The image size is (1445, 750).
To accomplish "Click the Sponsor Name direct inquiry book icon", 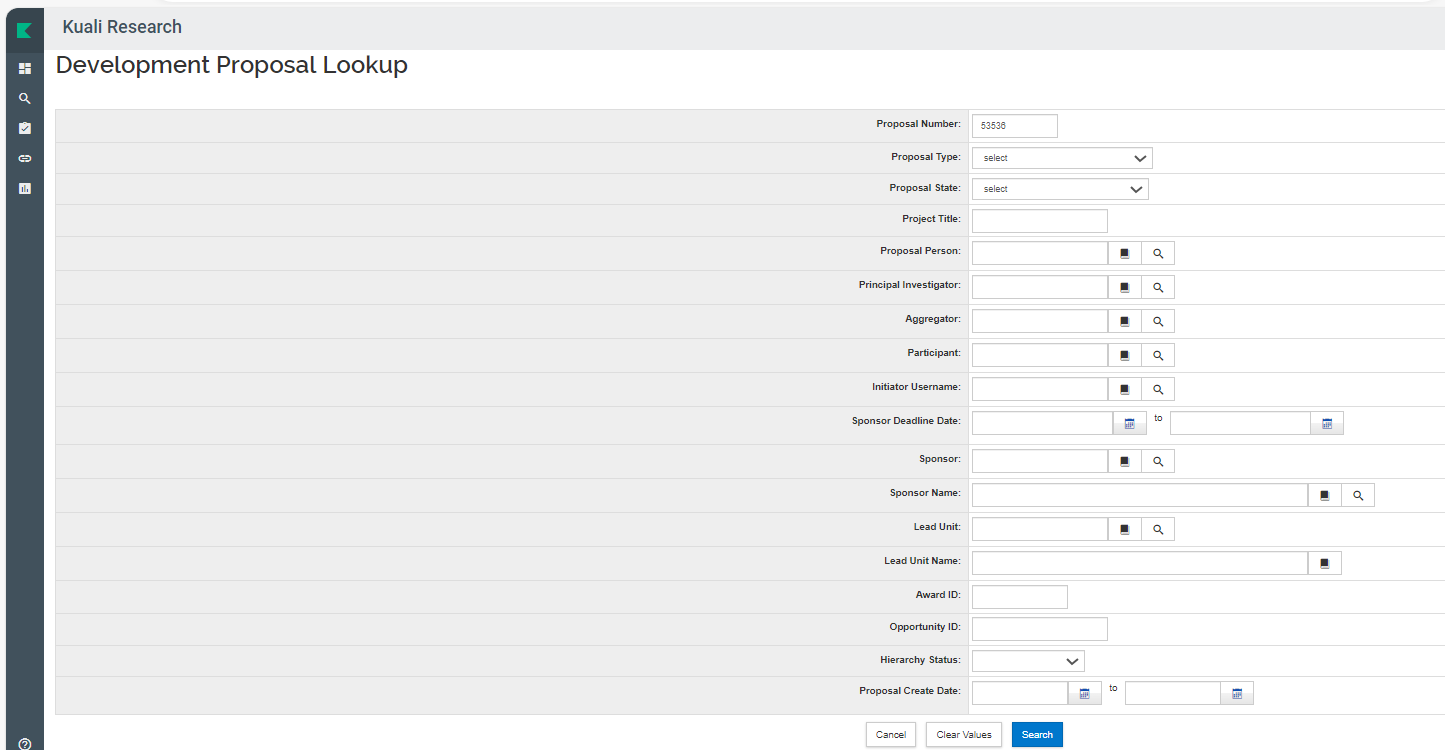I will pos(1325,496).
